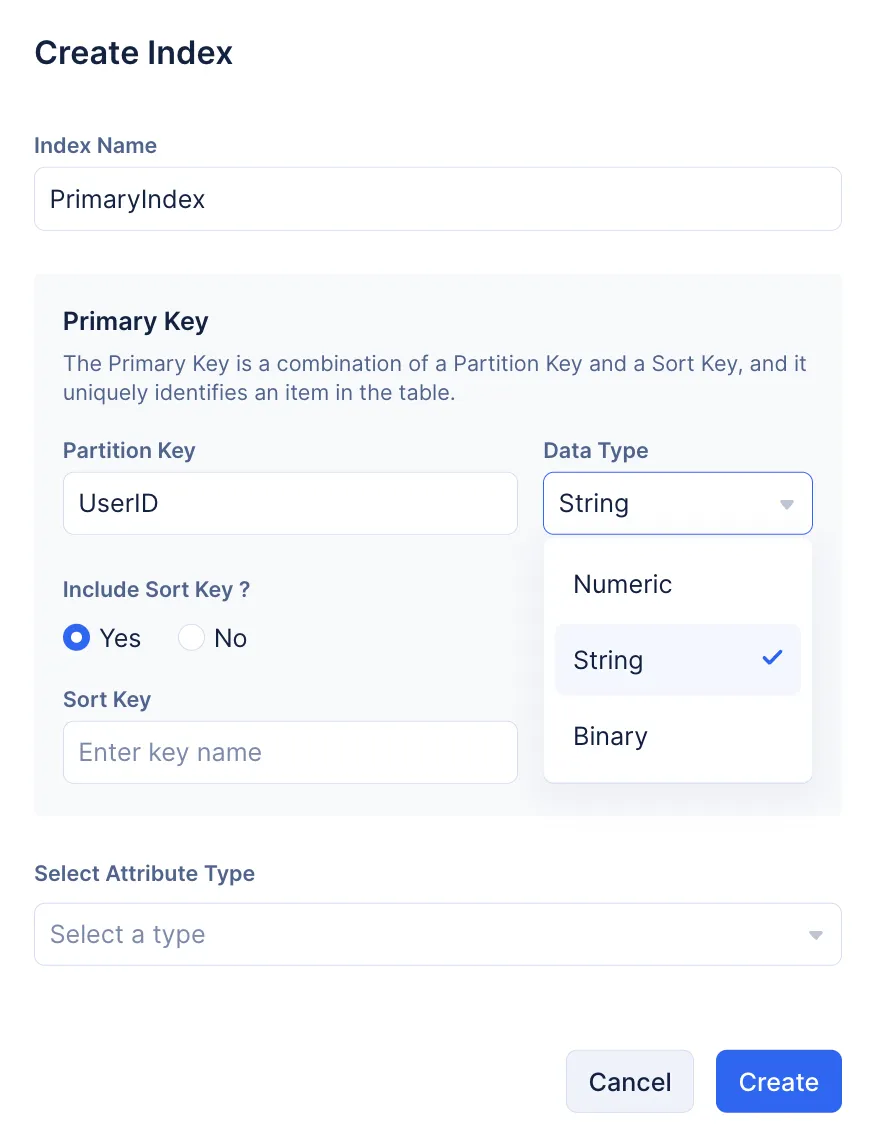The width and height of the screenshot is (872, 1144).
Task: Click the caret arrow in attribute type field
Action: tap(816, 935)
